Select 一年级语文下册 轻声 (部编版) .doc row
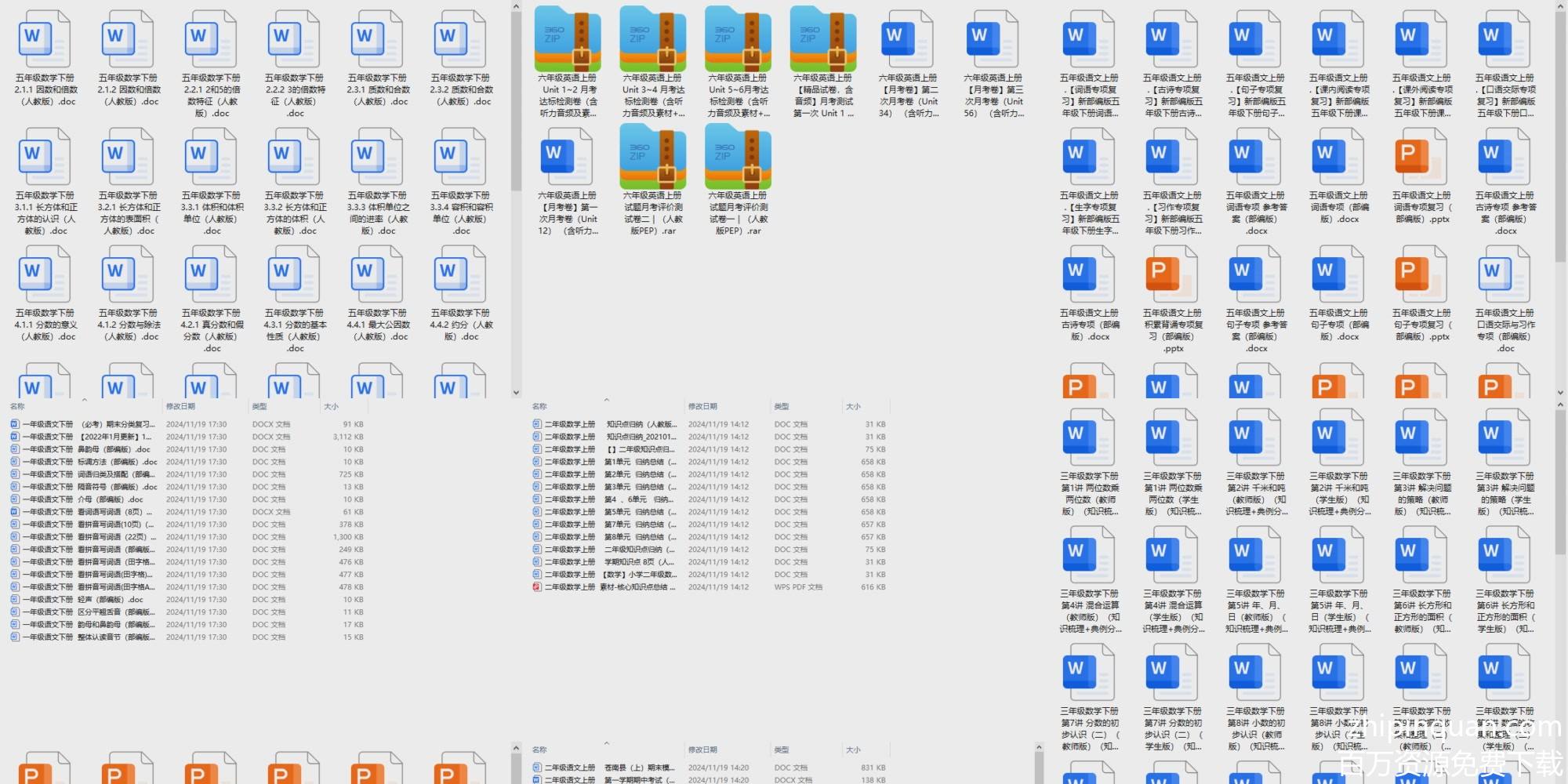This screenshot has height=784, width=1568. [86, 600]
